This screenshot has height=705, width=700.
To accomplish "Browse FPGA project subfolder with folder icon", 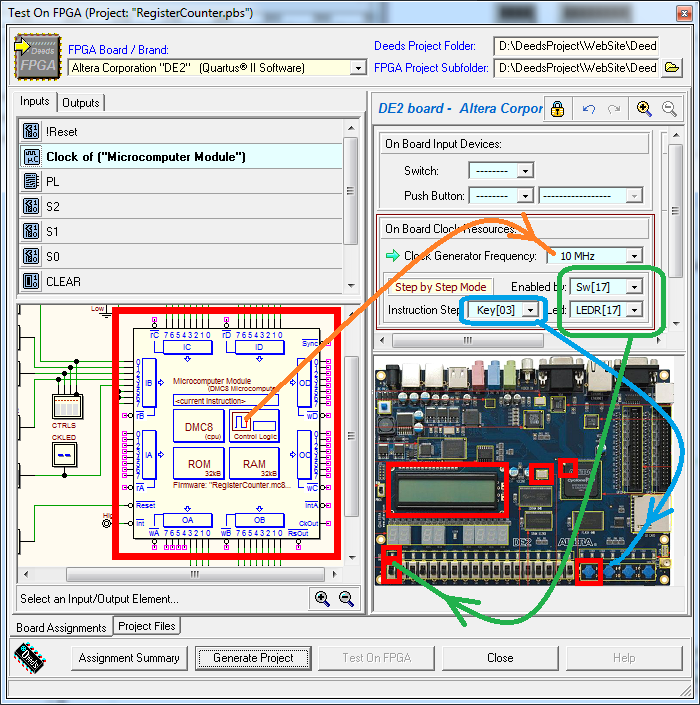I will (672, 68).
